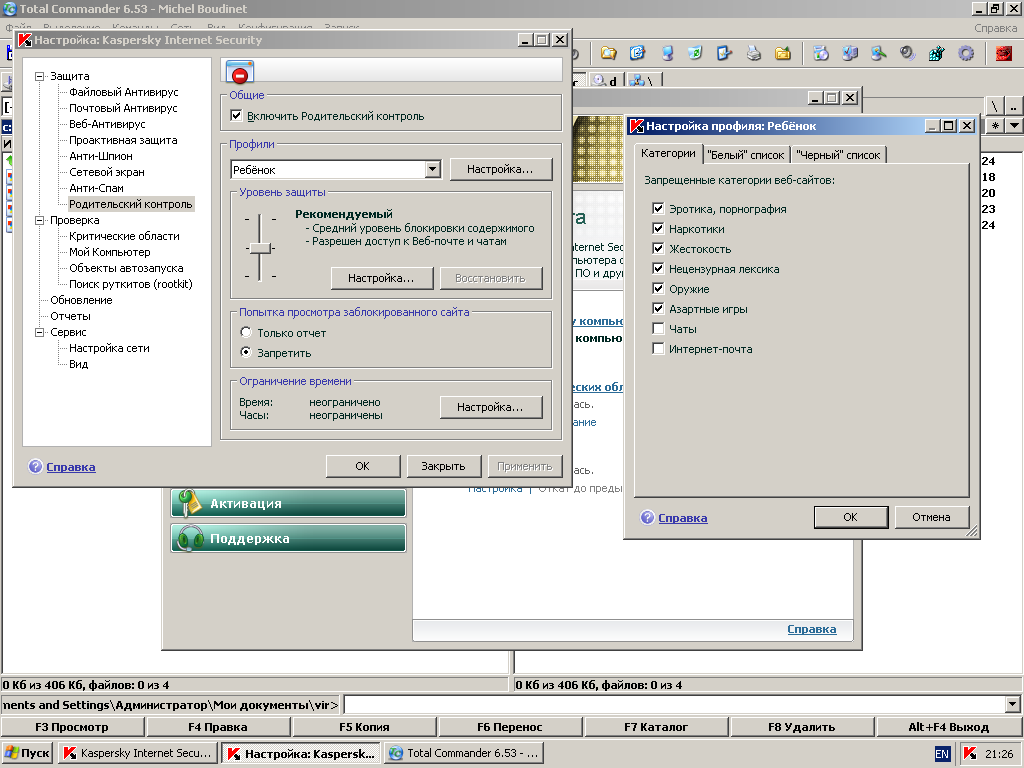Click the gear services icon in toolbar
The image size is (1024, 768).
[x=966, y=54]
